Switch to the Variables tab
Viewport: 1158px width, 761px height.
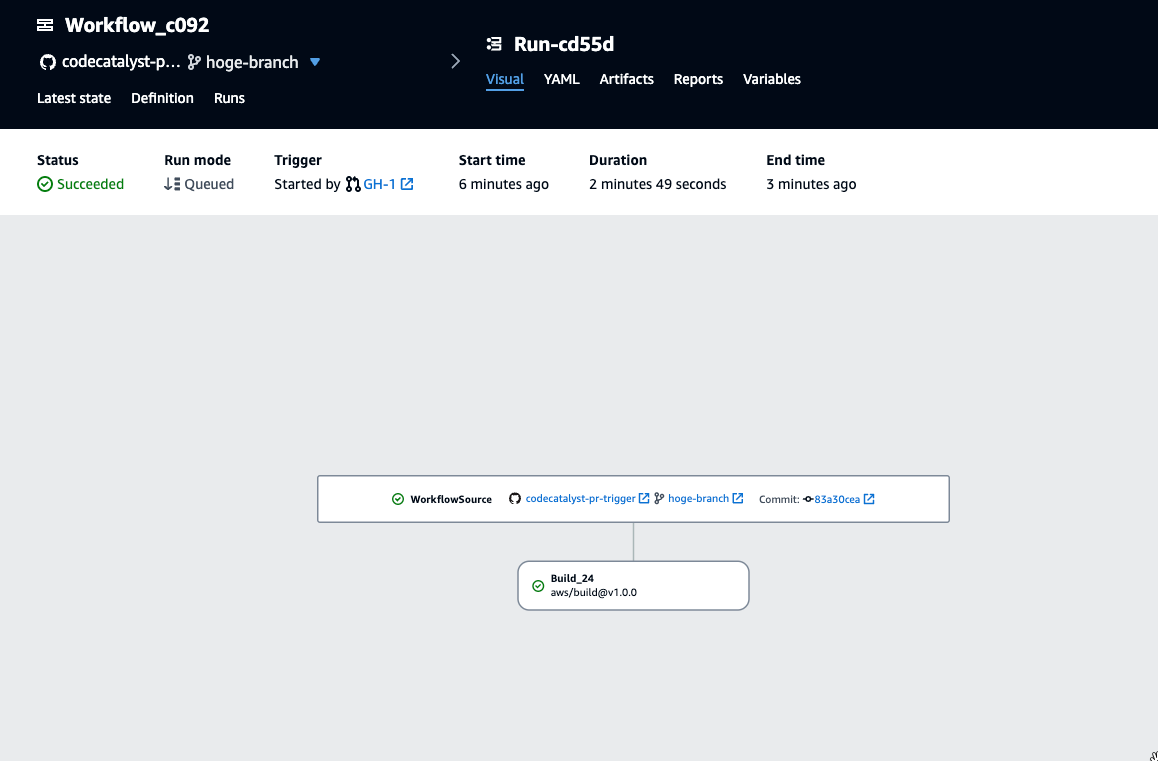(772, 79)
